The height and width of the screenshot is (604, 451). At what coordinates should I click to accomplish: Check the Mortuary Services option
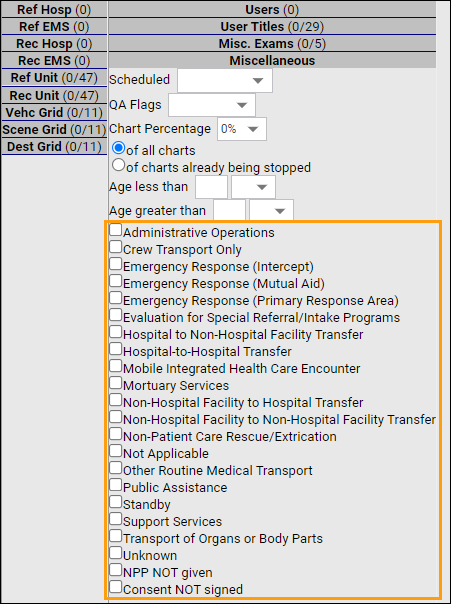[116, 383]
